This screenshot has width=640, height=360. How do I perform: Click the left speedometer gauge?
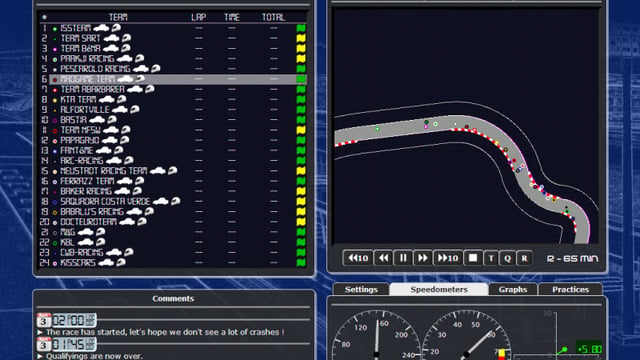point(376,336)
